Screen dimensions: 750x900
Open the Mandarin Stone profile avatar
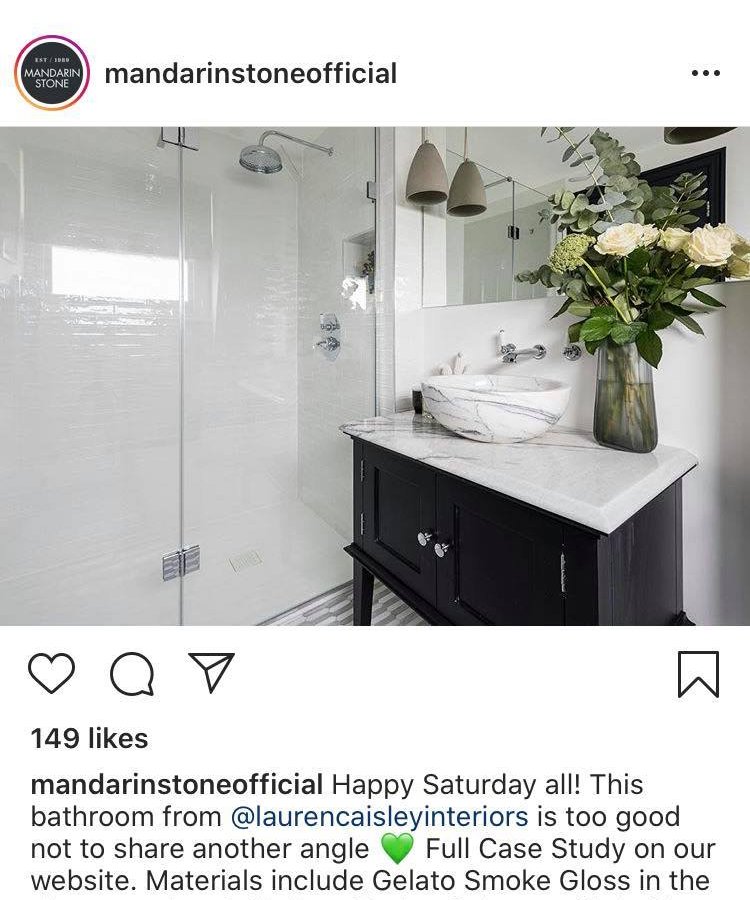[x=52, y=73]
